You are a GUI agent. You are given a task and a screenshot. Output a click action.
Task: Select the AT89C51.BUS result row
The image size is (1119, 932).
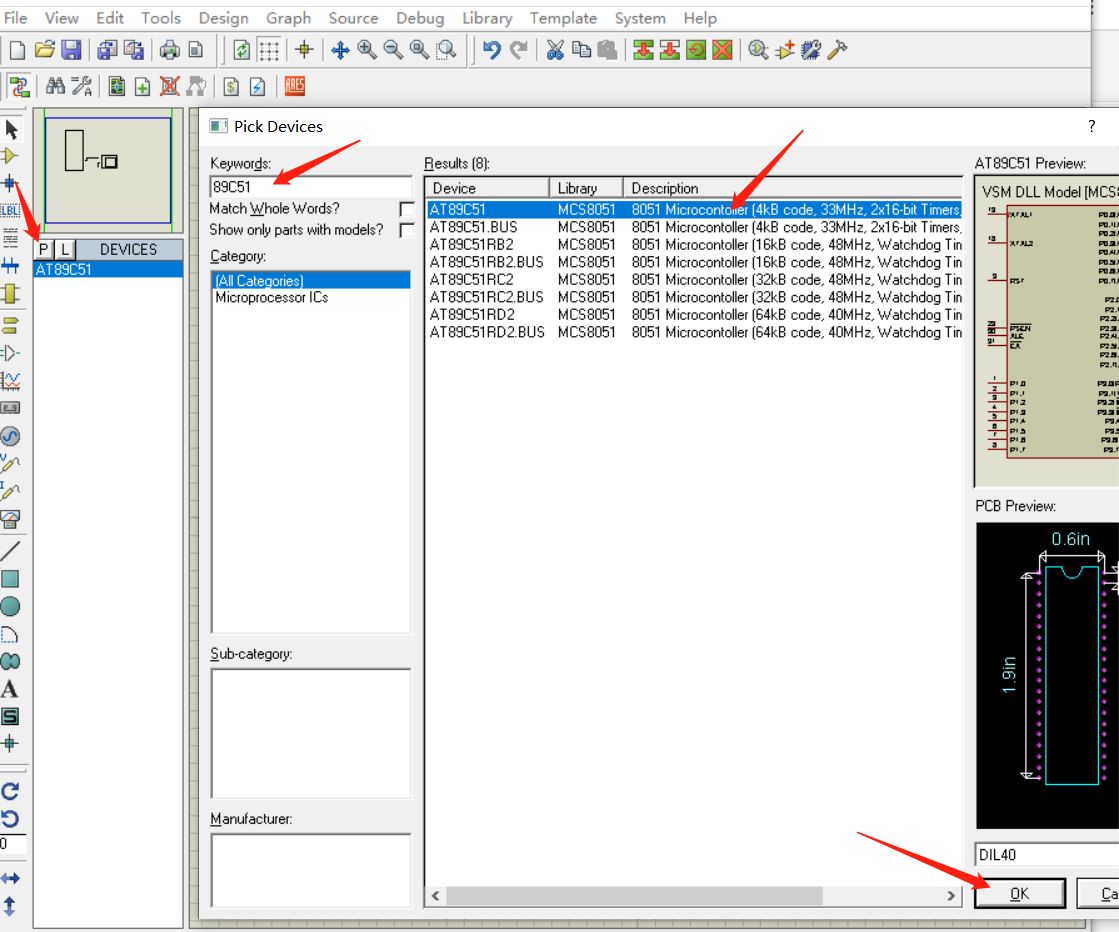(x=694, y=227)
